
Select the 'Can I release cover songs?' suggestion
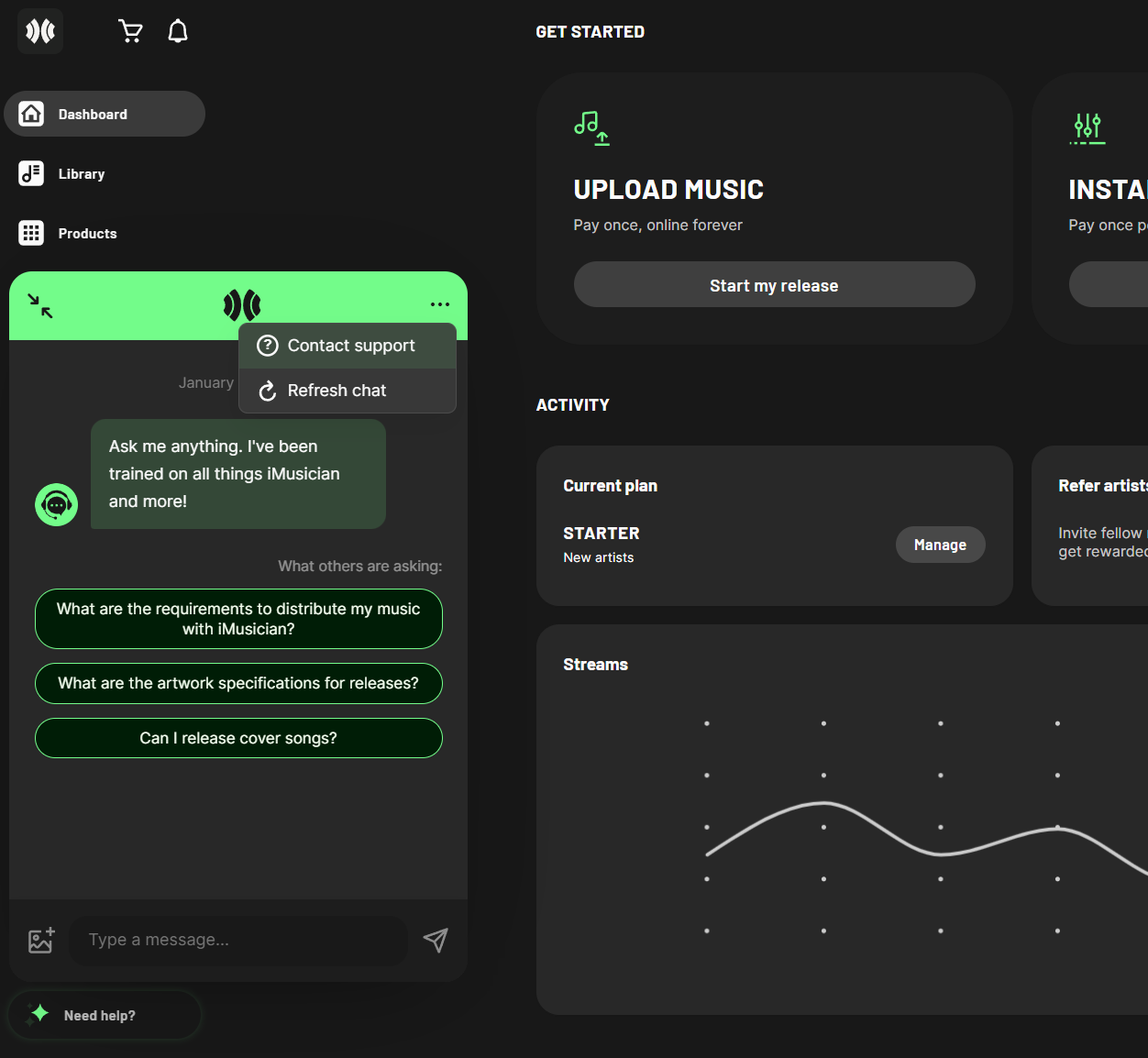pyautogui.click(x=238, y=738)
